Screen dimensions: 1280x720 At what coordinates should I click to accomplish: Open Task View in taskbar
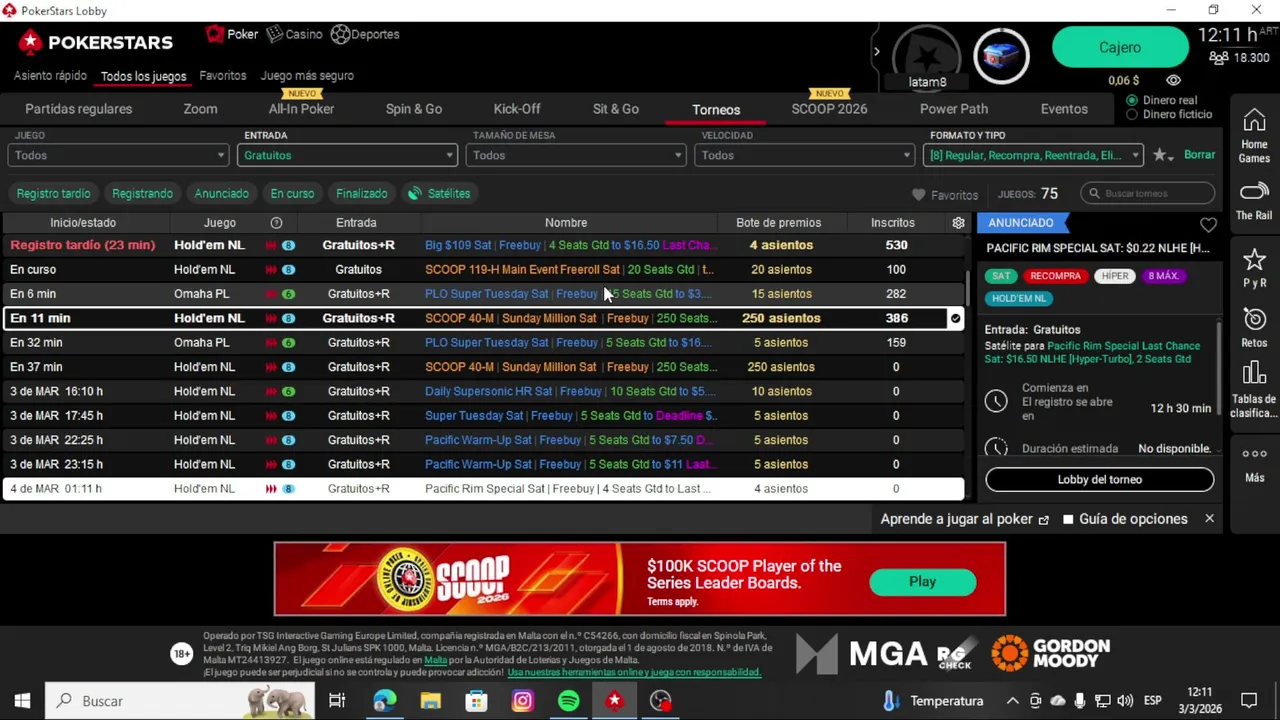(337, 701)
